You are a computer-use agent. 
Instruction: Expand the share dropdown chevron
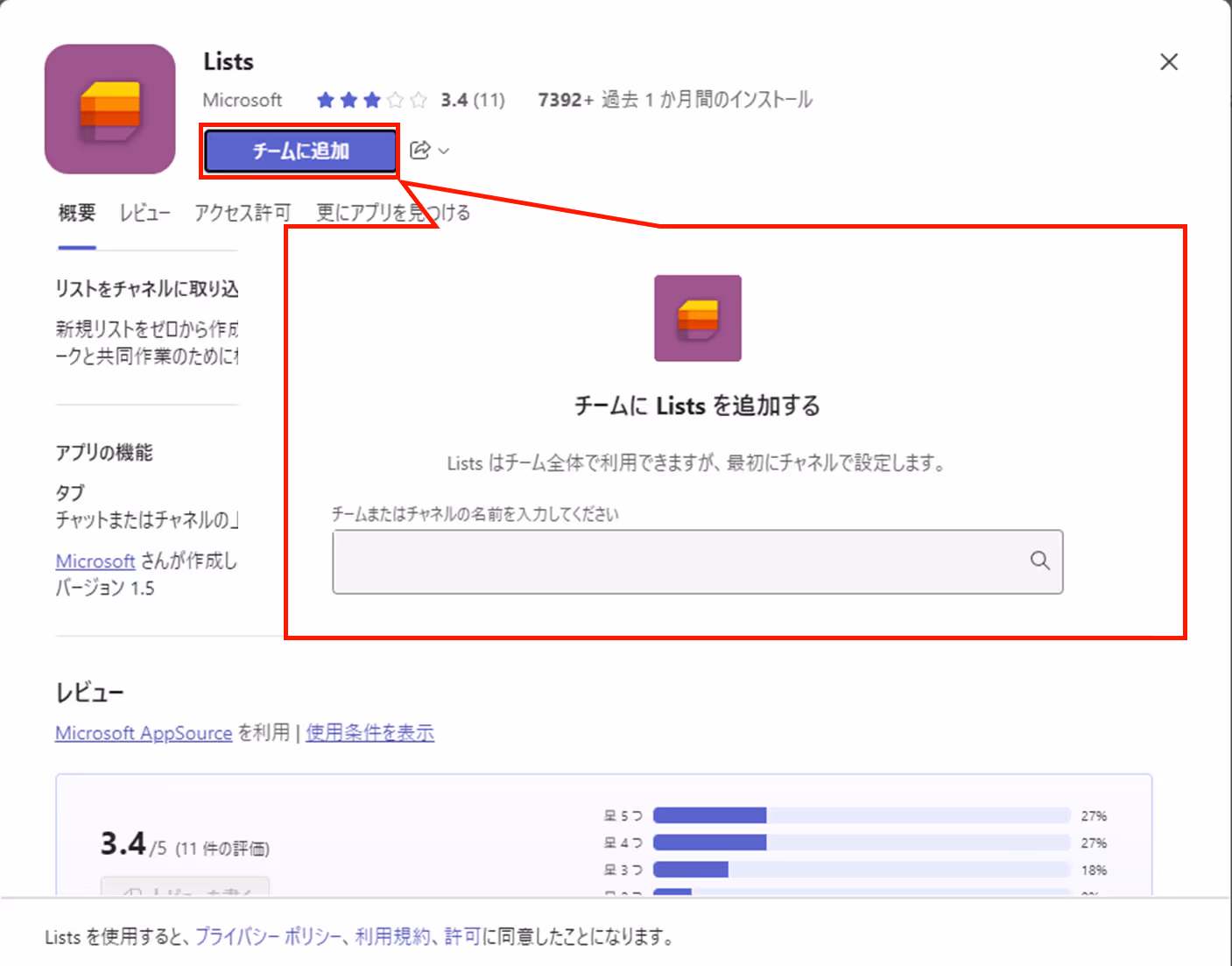(444, 152)
